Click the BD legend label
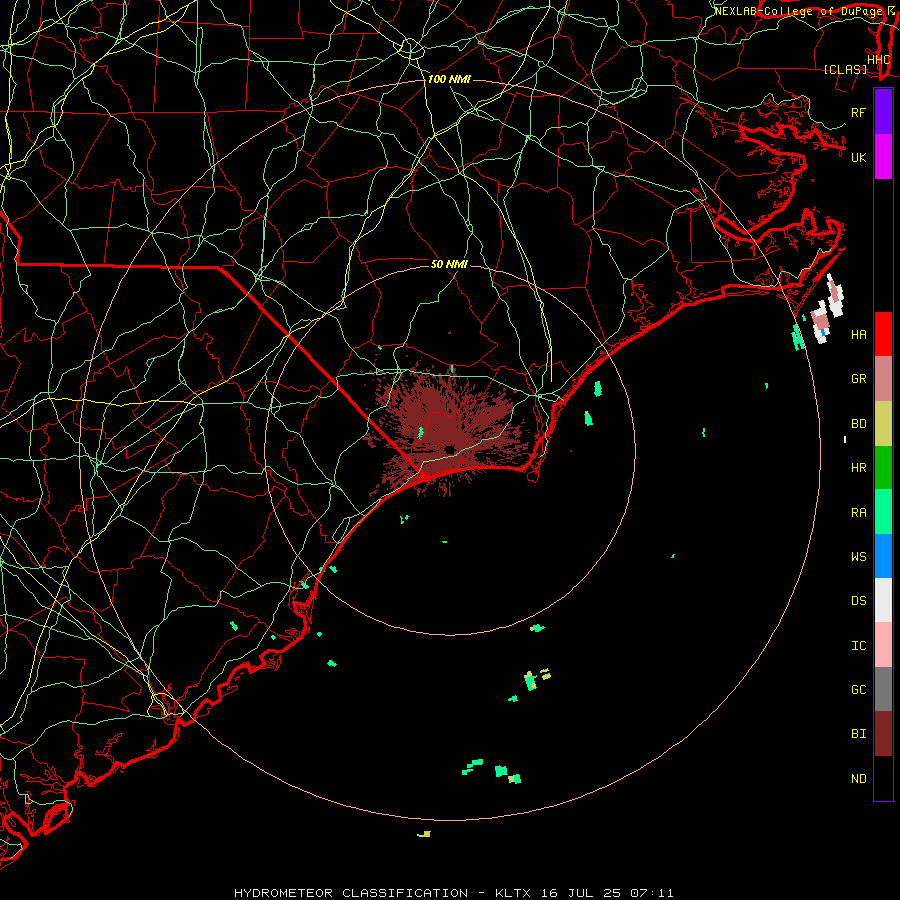 coord(858,424)
